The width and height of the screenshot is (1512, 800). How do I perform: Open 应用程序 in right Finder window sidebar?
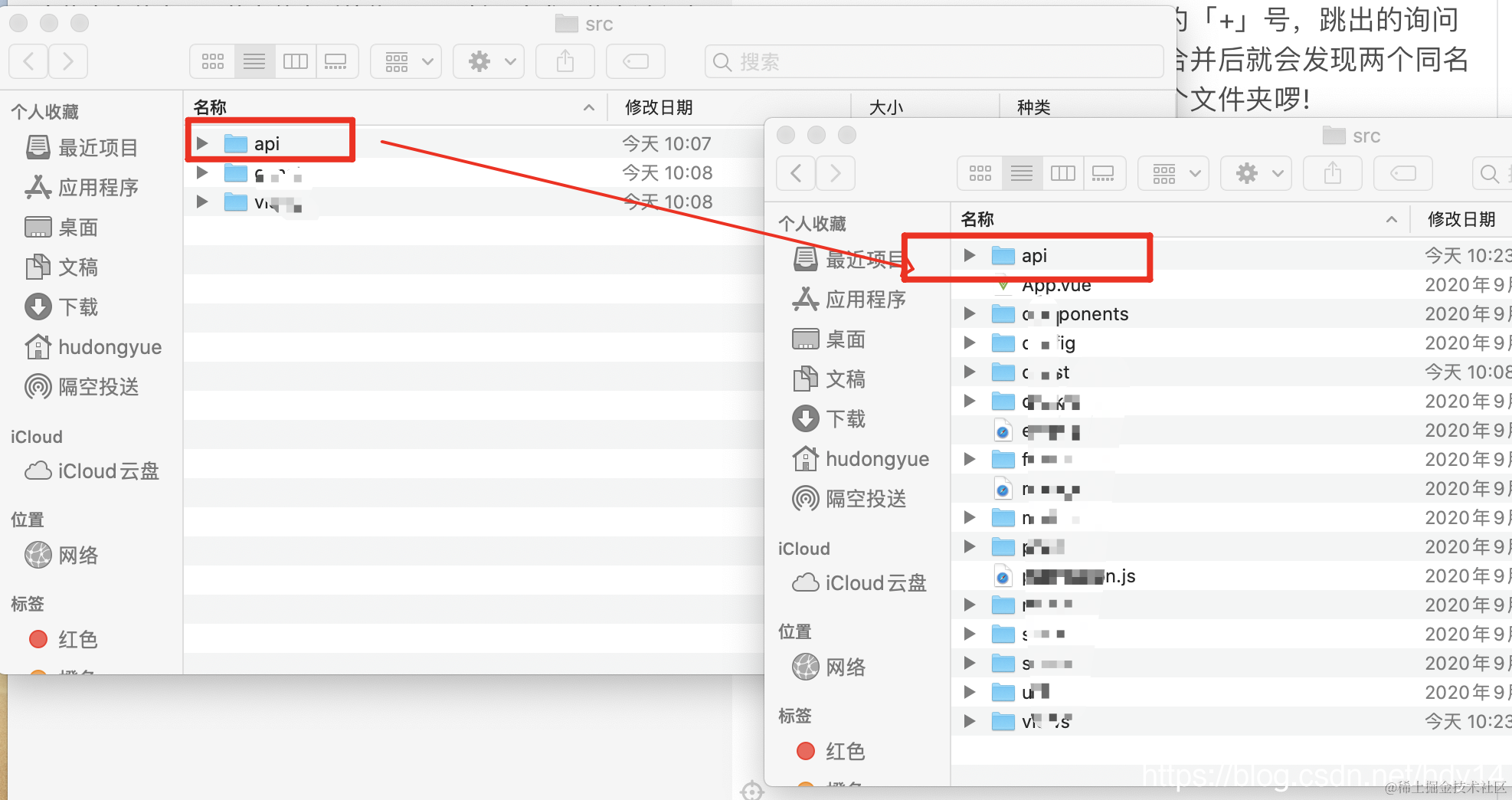pyautogui.click(x=849, y=299)
